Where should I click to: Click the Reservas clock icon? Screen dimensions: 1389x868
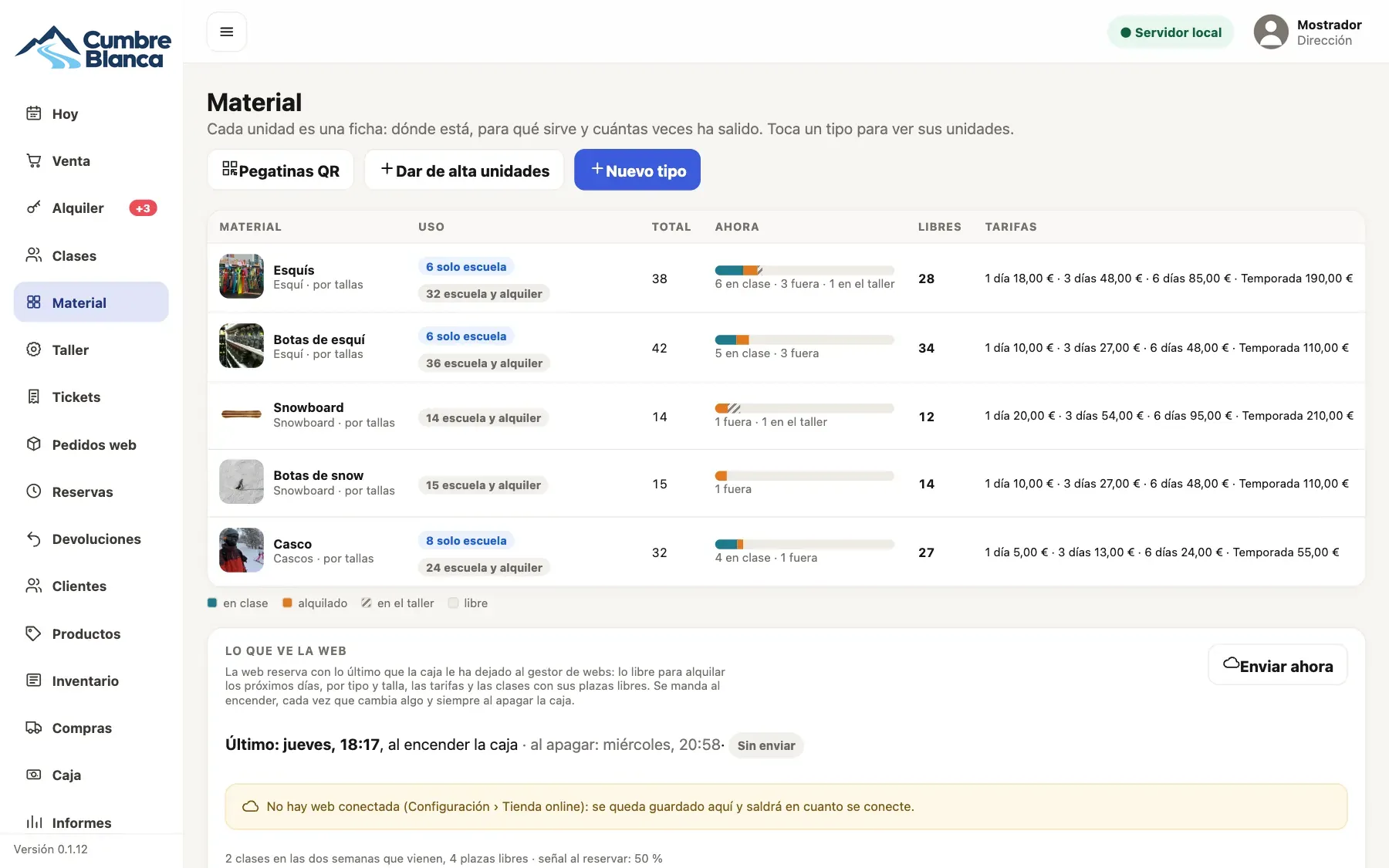33,491
